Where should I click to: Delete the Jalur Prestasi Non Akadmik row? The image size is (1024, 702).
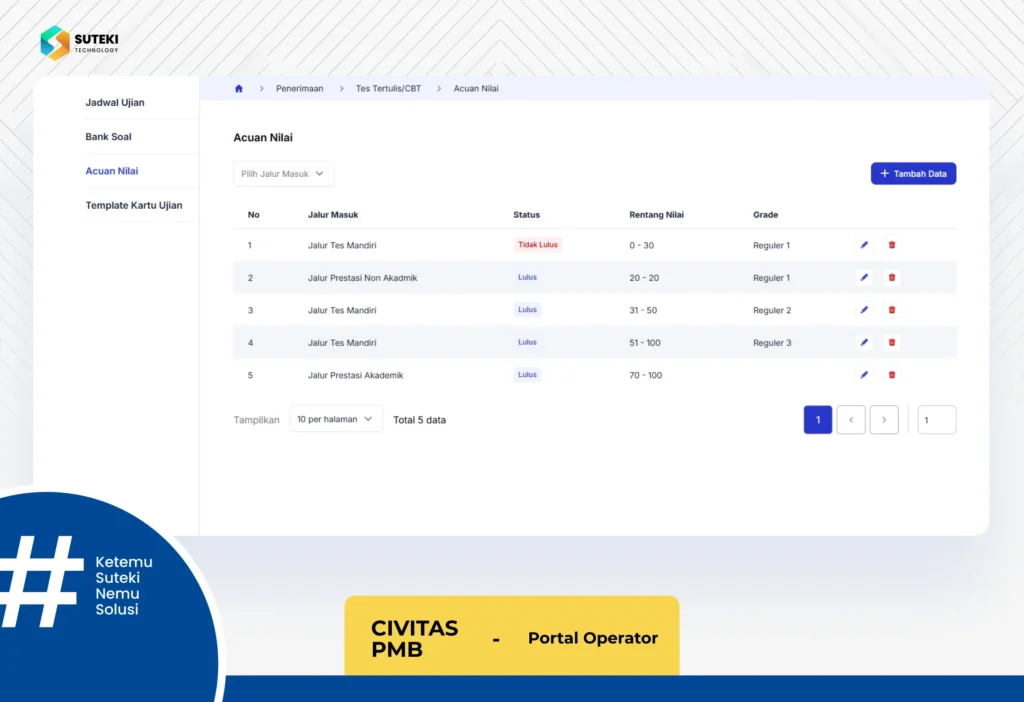[891, 278]
